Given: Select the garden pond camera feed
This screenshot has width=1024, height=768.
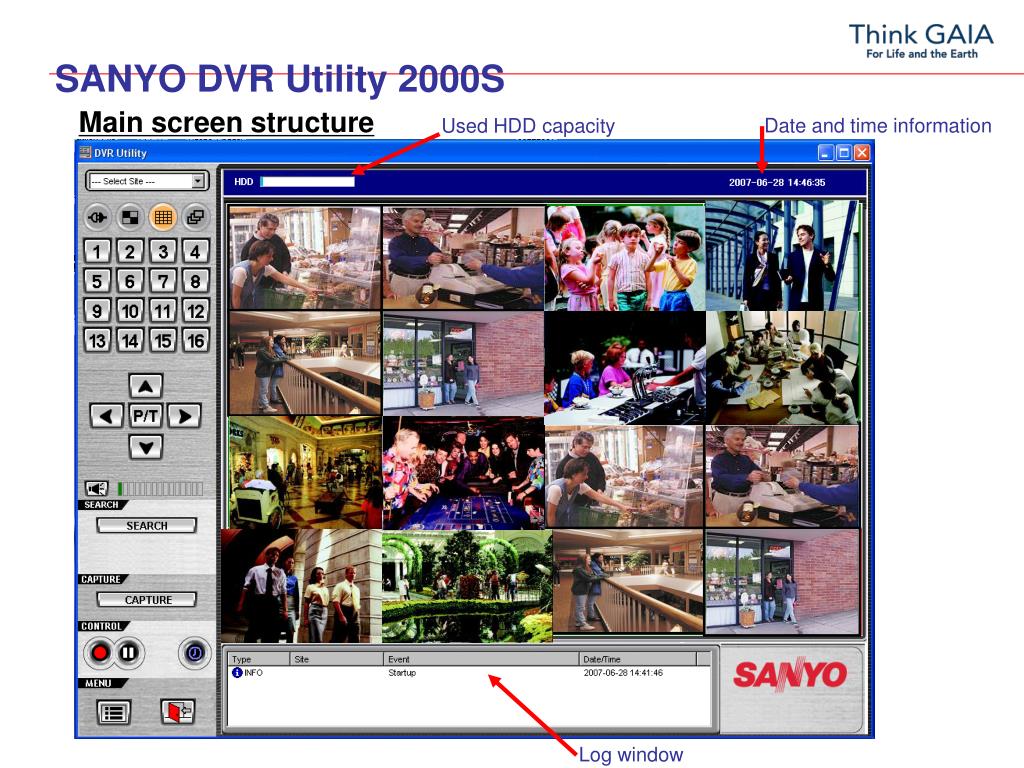Looking at the screenshot, I should point(467,586).
